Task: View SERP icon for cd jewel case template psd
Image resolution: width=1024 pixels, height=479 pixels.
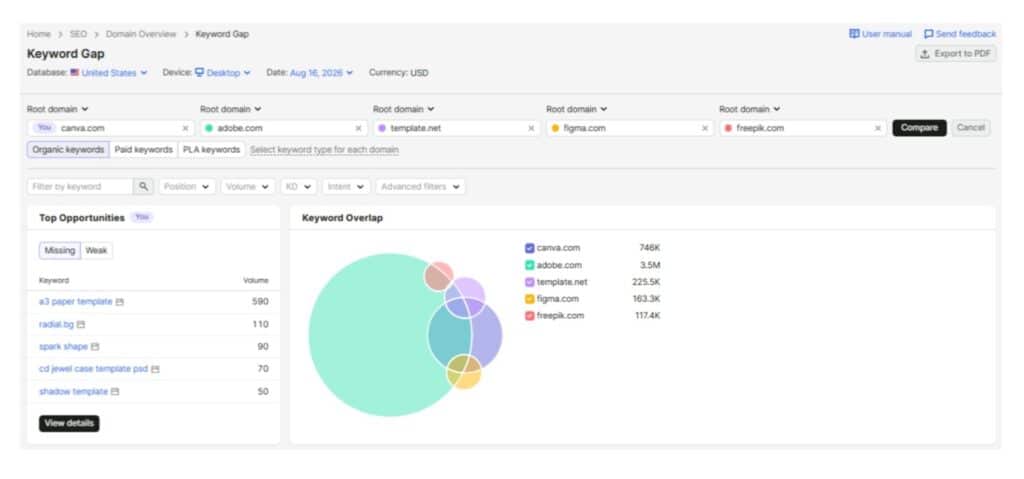Action: point(155,370)
